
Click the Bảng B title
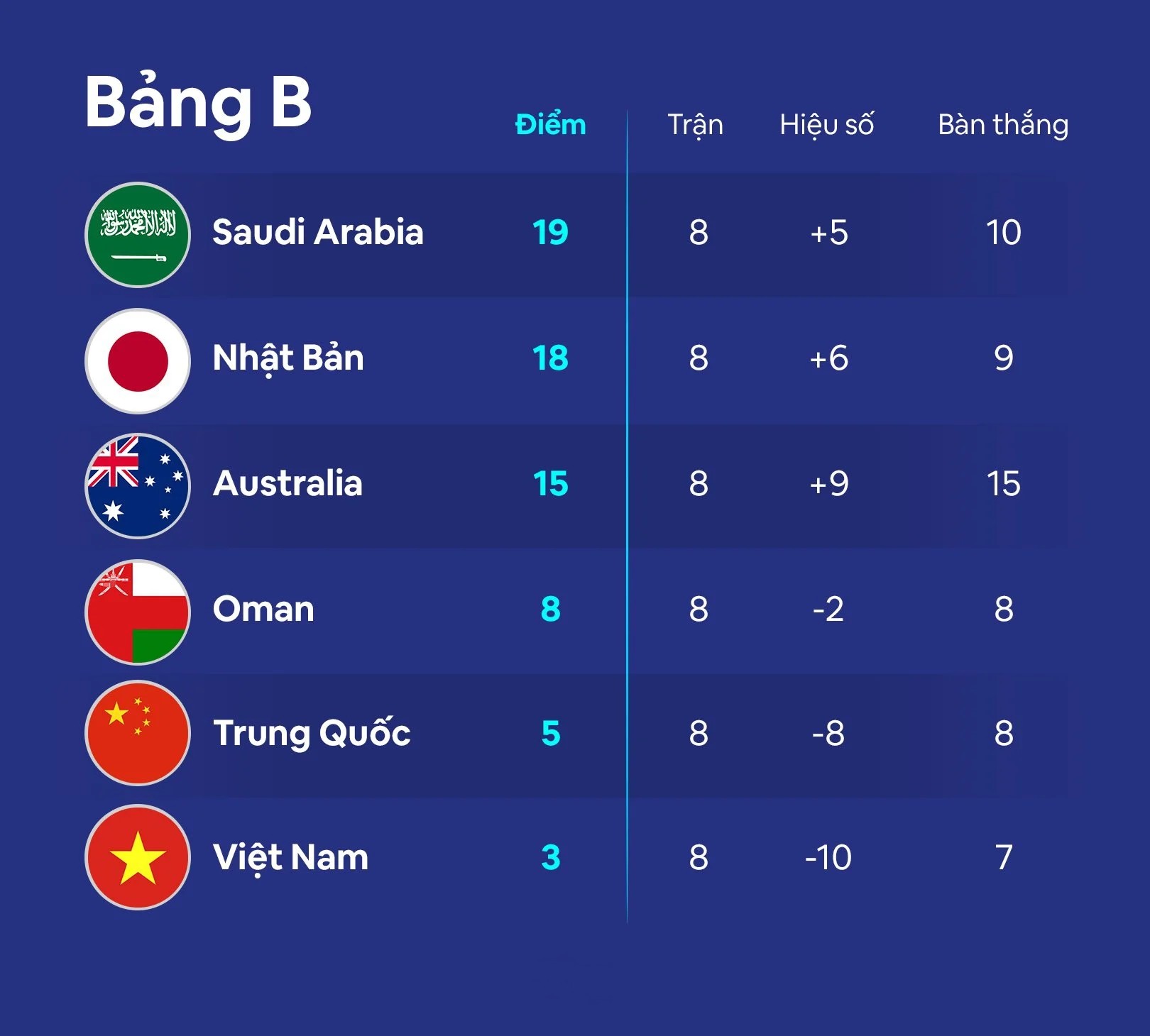pyautogui.click(x=198, y=103)
